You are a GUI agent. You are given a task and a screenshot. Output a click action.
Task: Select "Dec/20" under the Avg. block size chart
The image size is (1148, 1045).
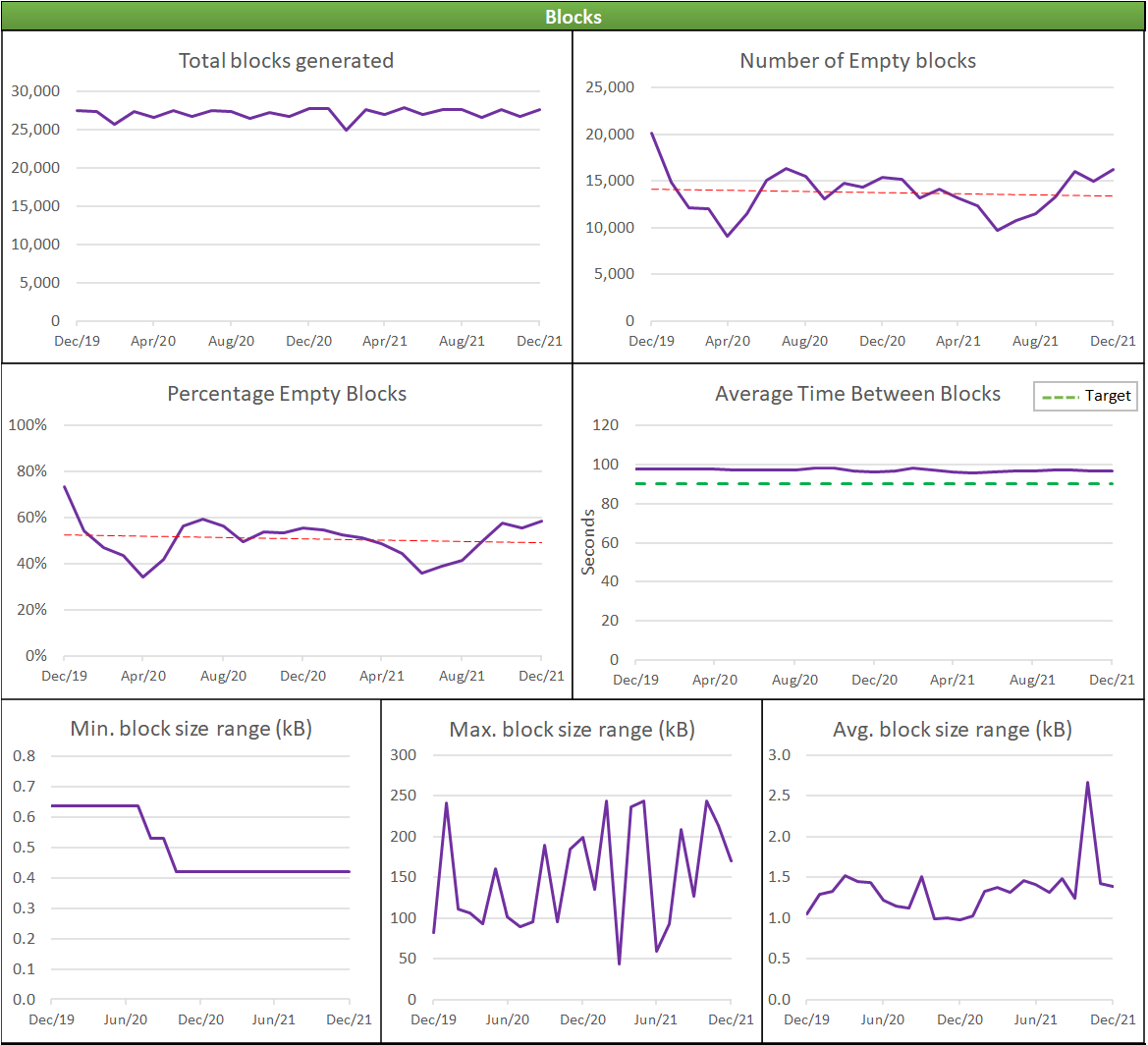(959, 1019)
